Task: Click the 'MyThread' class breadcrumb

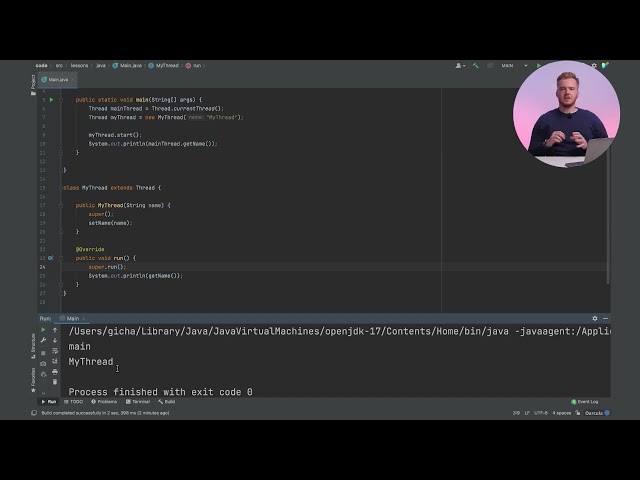Action: [164, 65]
